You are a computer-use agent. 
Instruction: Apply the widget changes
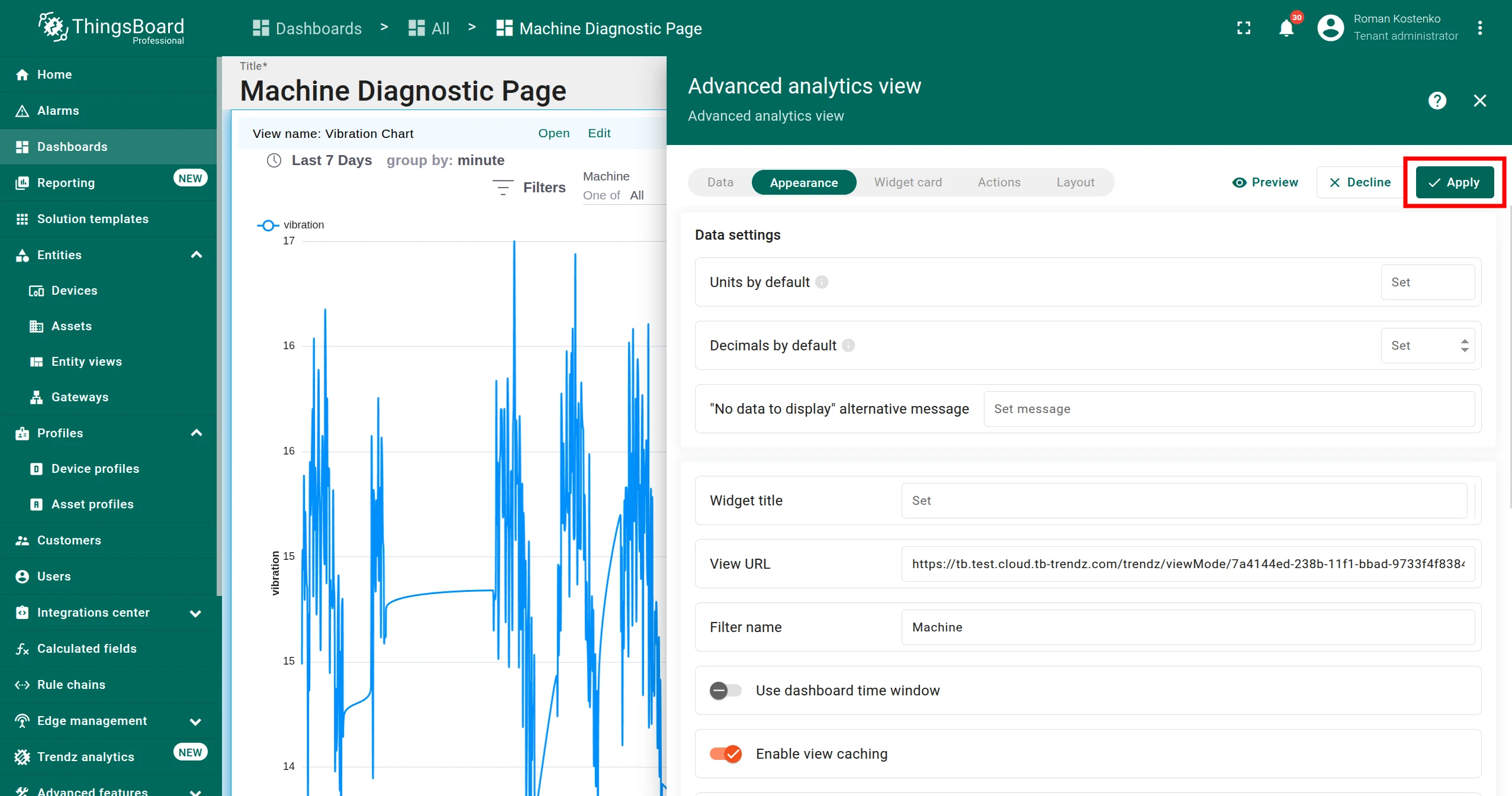(x=1455, y=182)
